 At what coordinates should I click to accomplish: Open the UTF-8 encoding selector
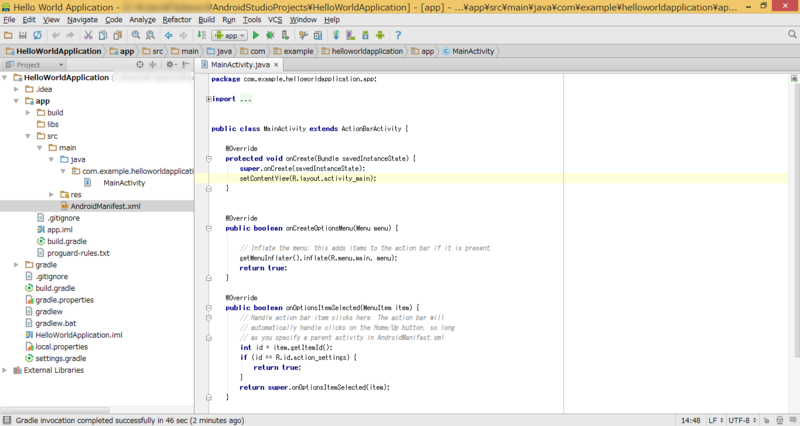742,420
